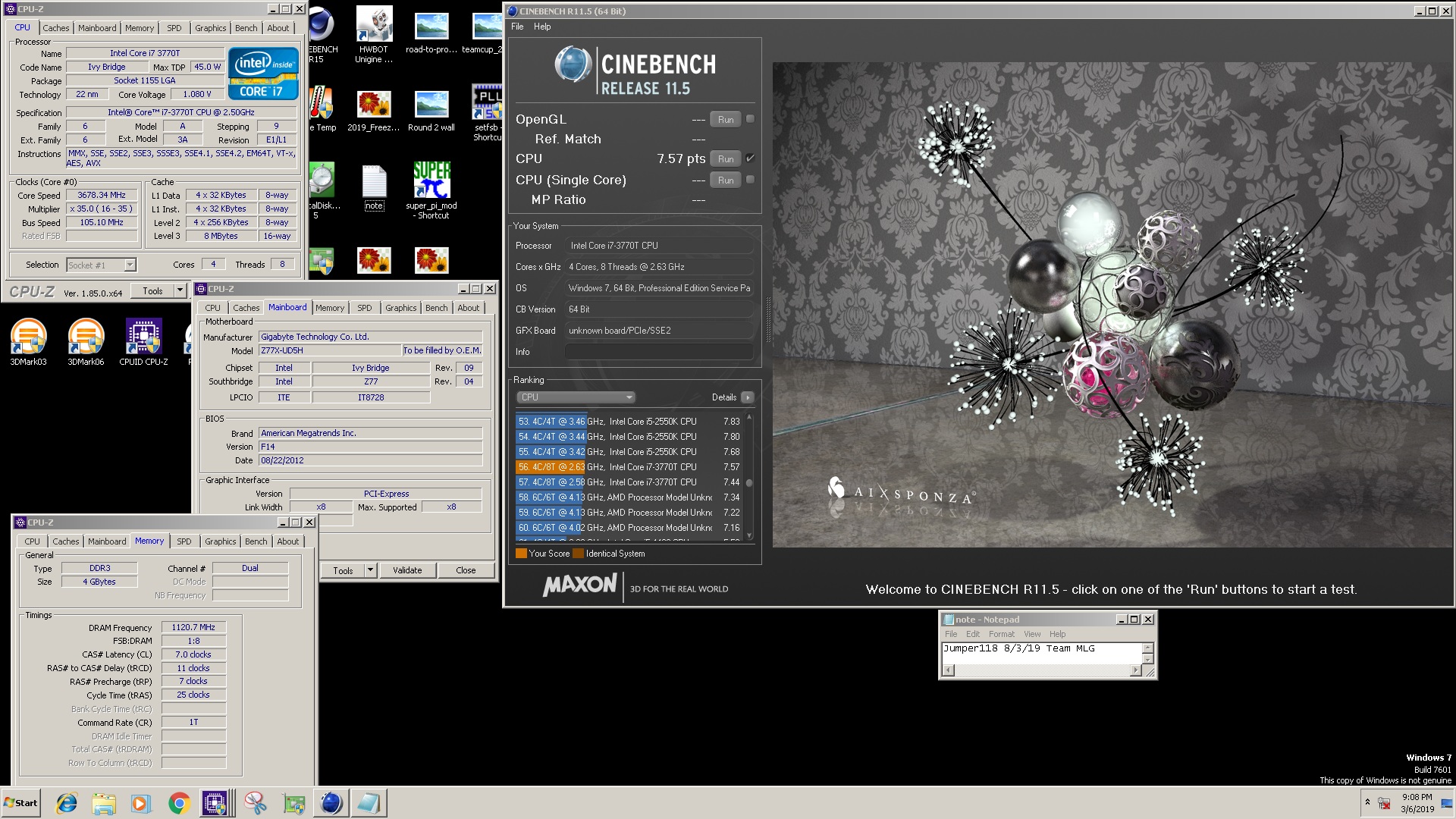
Task: Click the Windows Start button
Action: pyautogui.click(x=20, y=803)
